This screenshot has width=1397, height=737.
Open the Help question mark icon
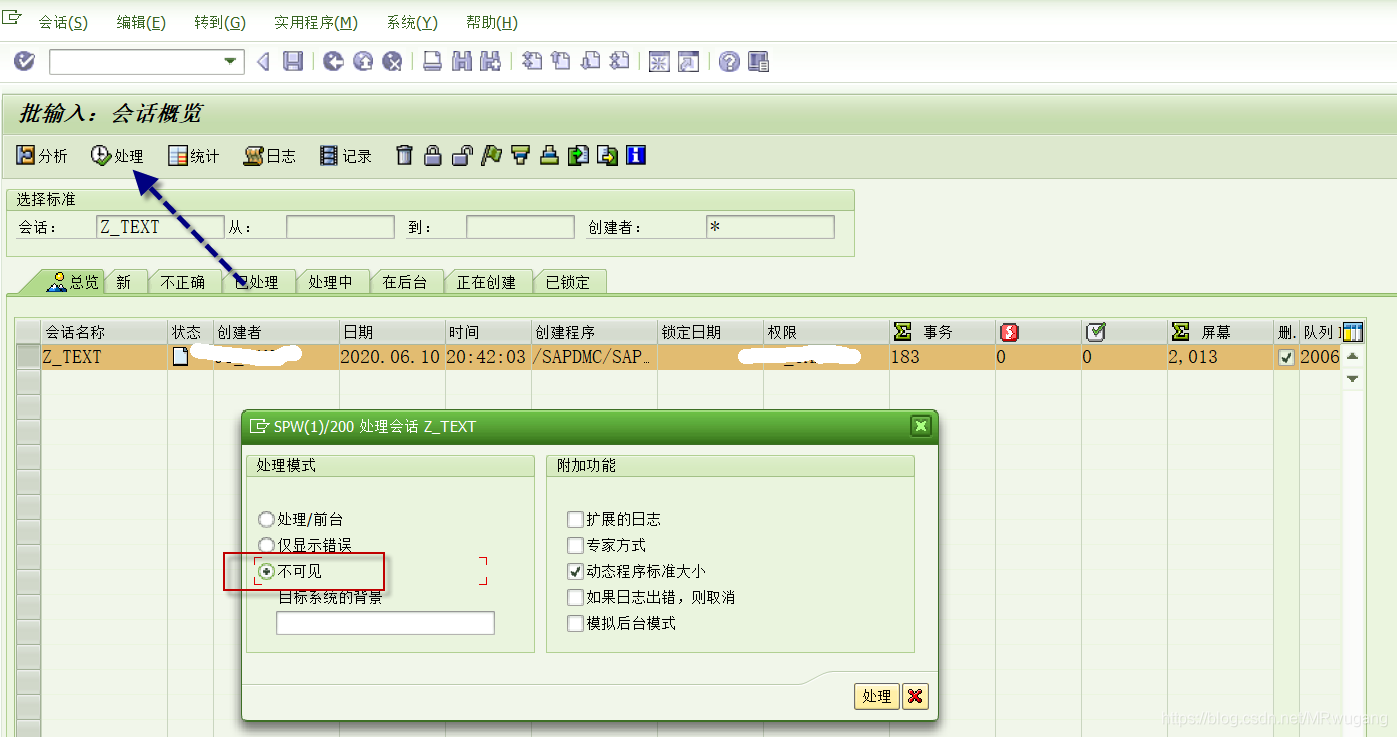coord(729,62)
